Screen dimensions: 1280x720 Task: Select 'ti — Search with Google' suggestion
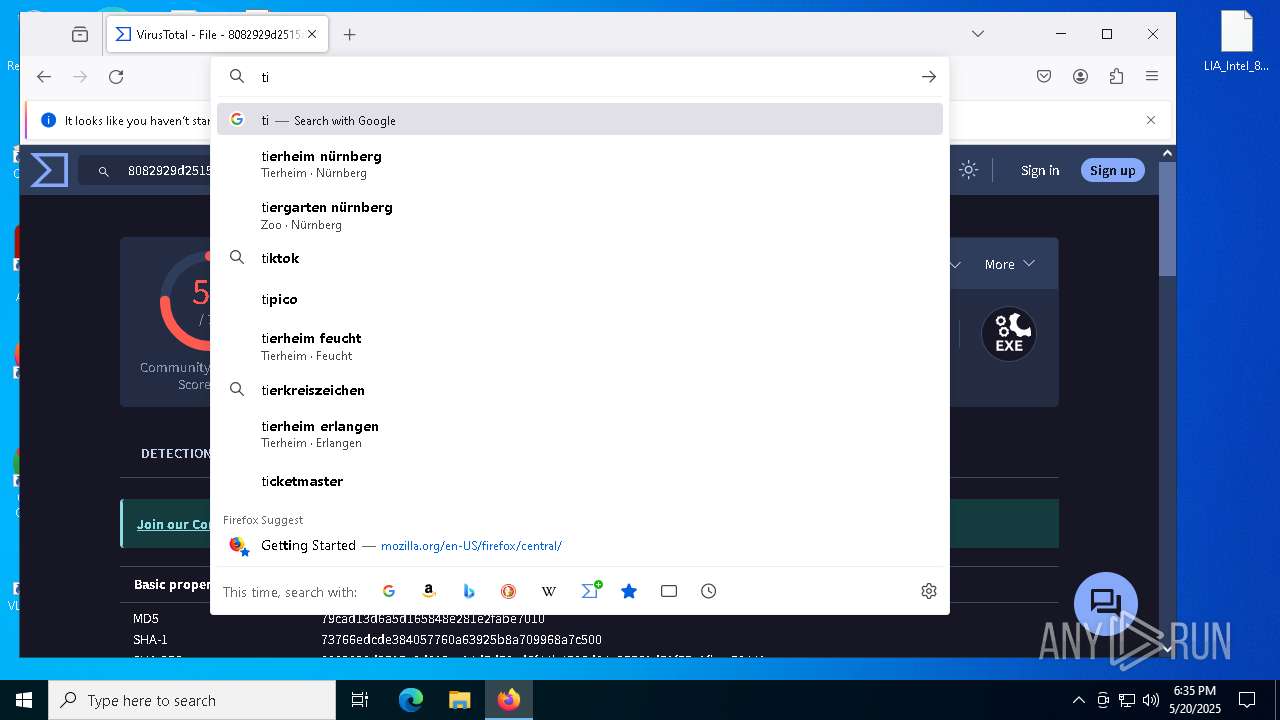pos(580,120)
